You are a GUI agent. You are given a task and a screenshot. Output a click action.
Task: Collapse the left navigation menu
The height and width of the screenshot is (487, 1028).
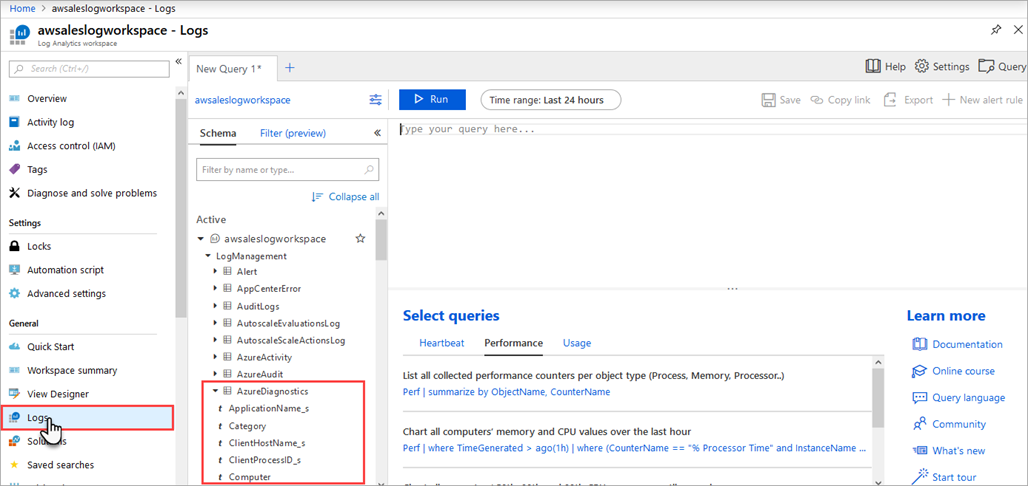tap(179, 62)
